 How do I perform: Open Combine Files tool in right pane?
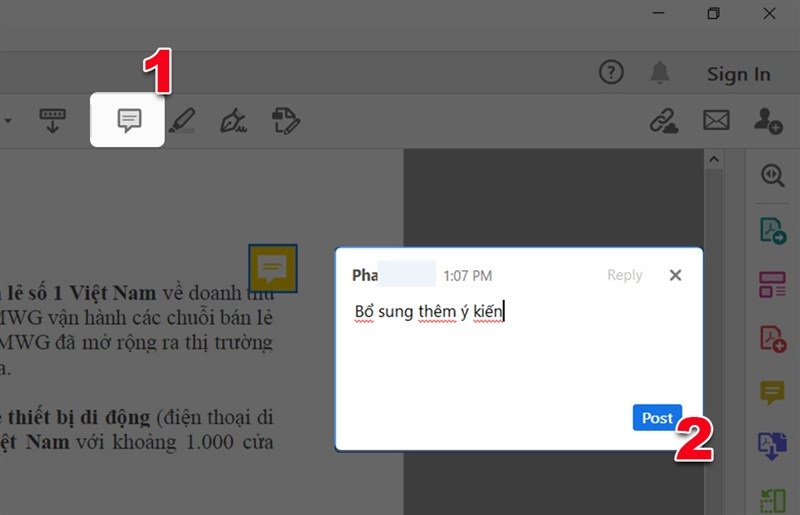tap(772, 446)
